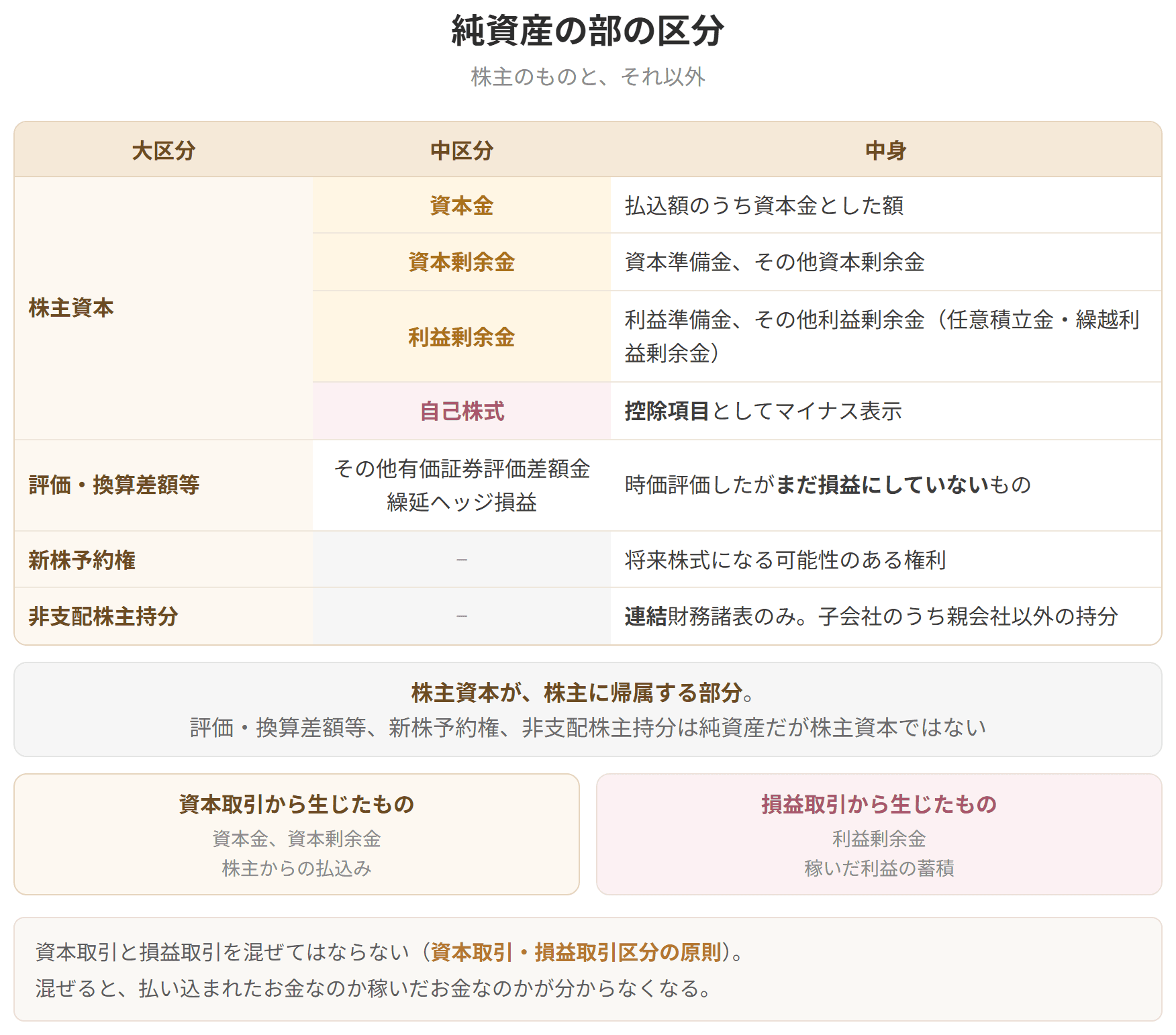Click the 新株予約権 row label
This screenshot has width=1176, height=1035.
click(x=82, y=560)
